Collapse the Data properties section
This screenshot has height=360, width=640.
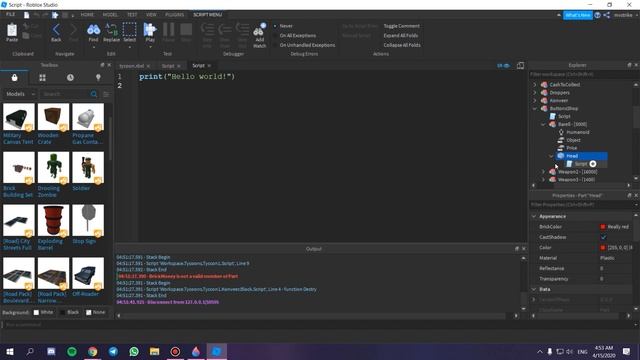(x=534, y=289)
